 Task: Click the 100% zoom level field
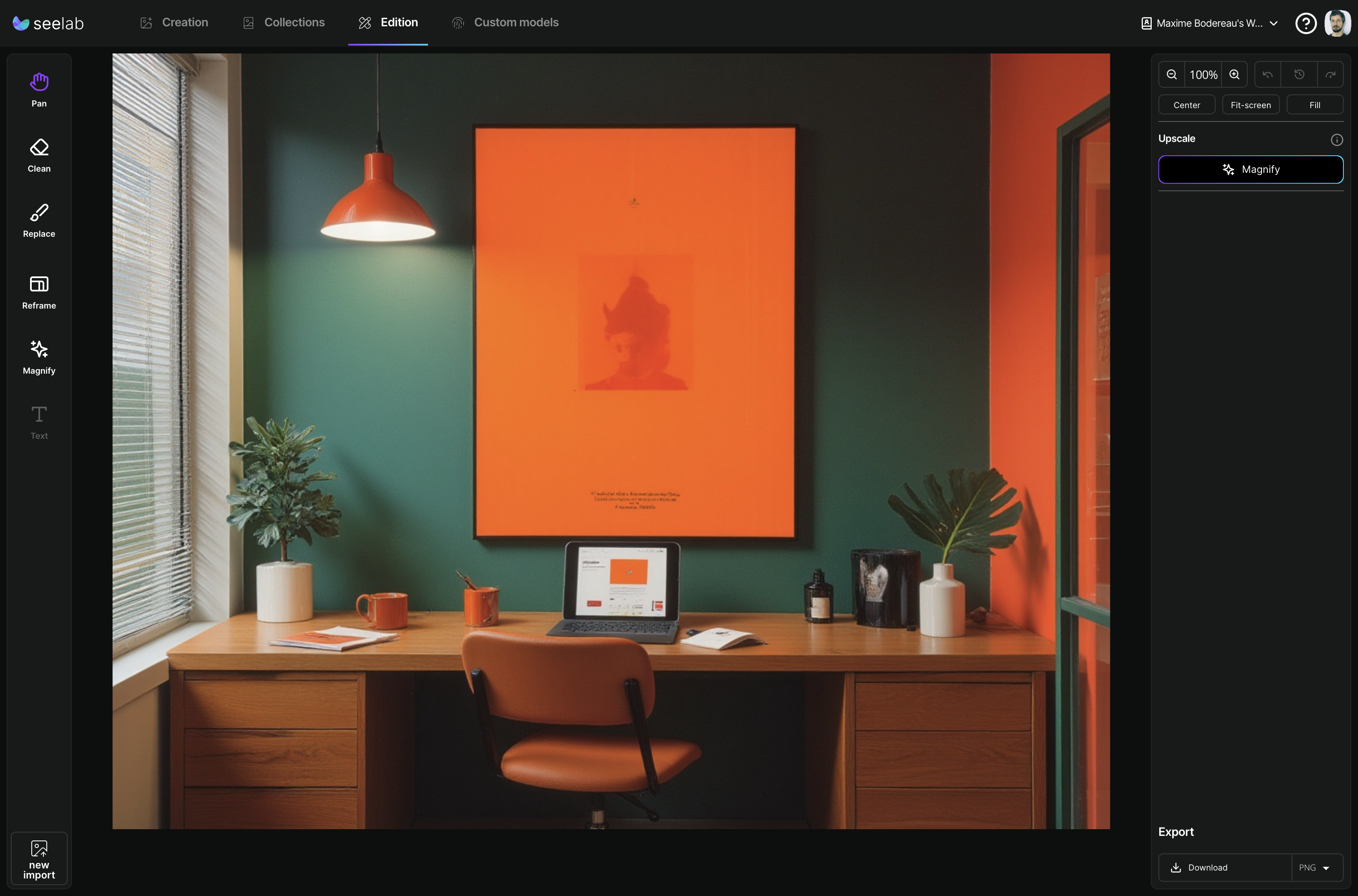(1203, 75)
